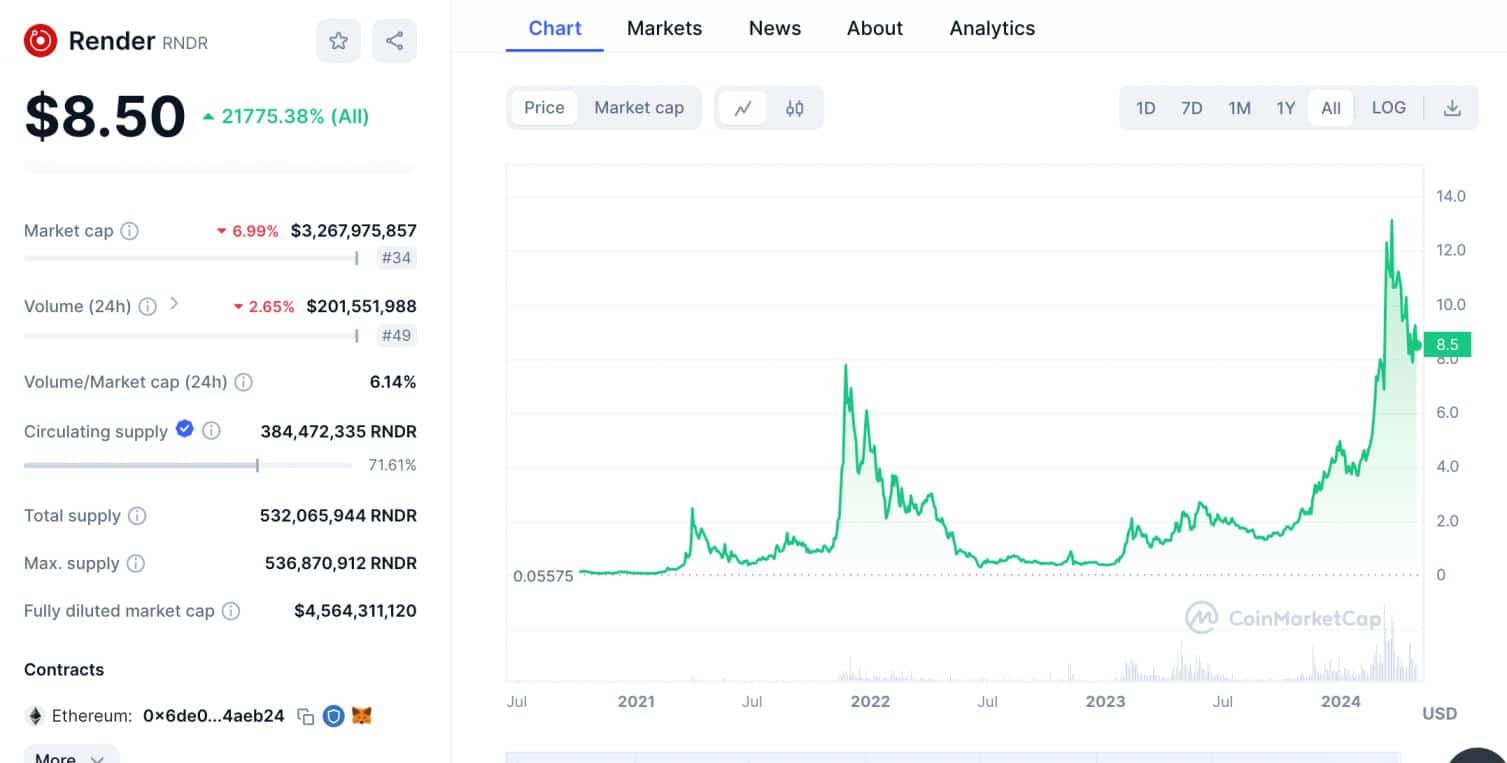Click the Contracts section heading

(x=64, y=670)
